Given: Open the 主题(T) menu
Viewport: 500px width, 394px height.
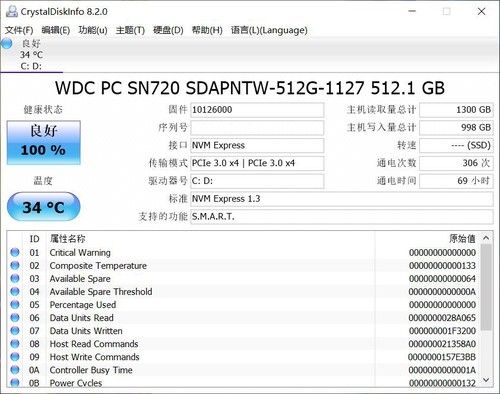Looking at the screenshot, I should click(x=130, y=30).
